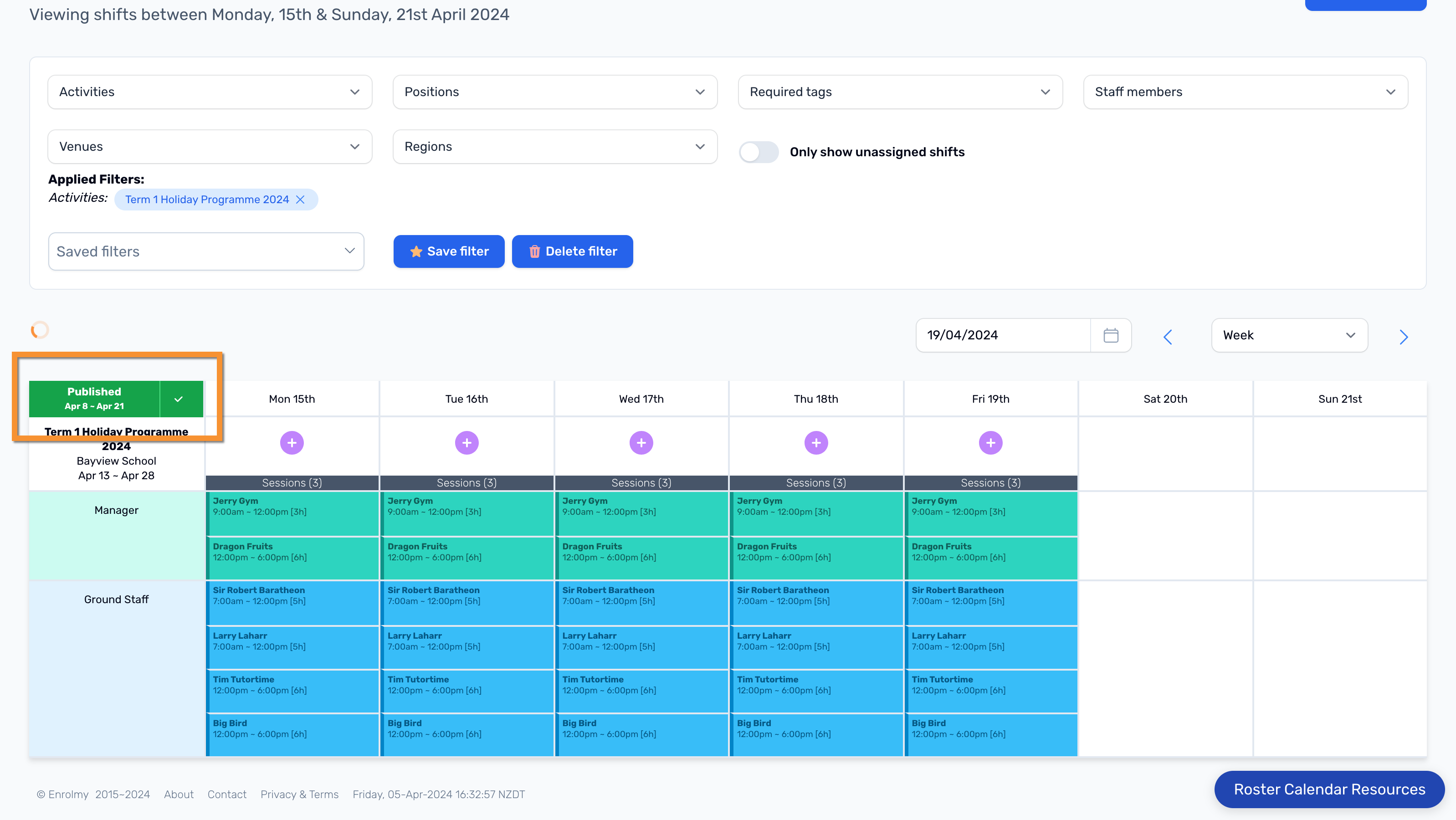Open the Positions dropdown filter
Image resolution: width=1456 pixels, height=820 pixels.
pyautogui.click(x=554, y=92)
